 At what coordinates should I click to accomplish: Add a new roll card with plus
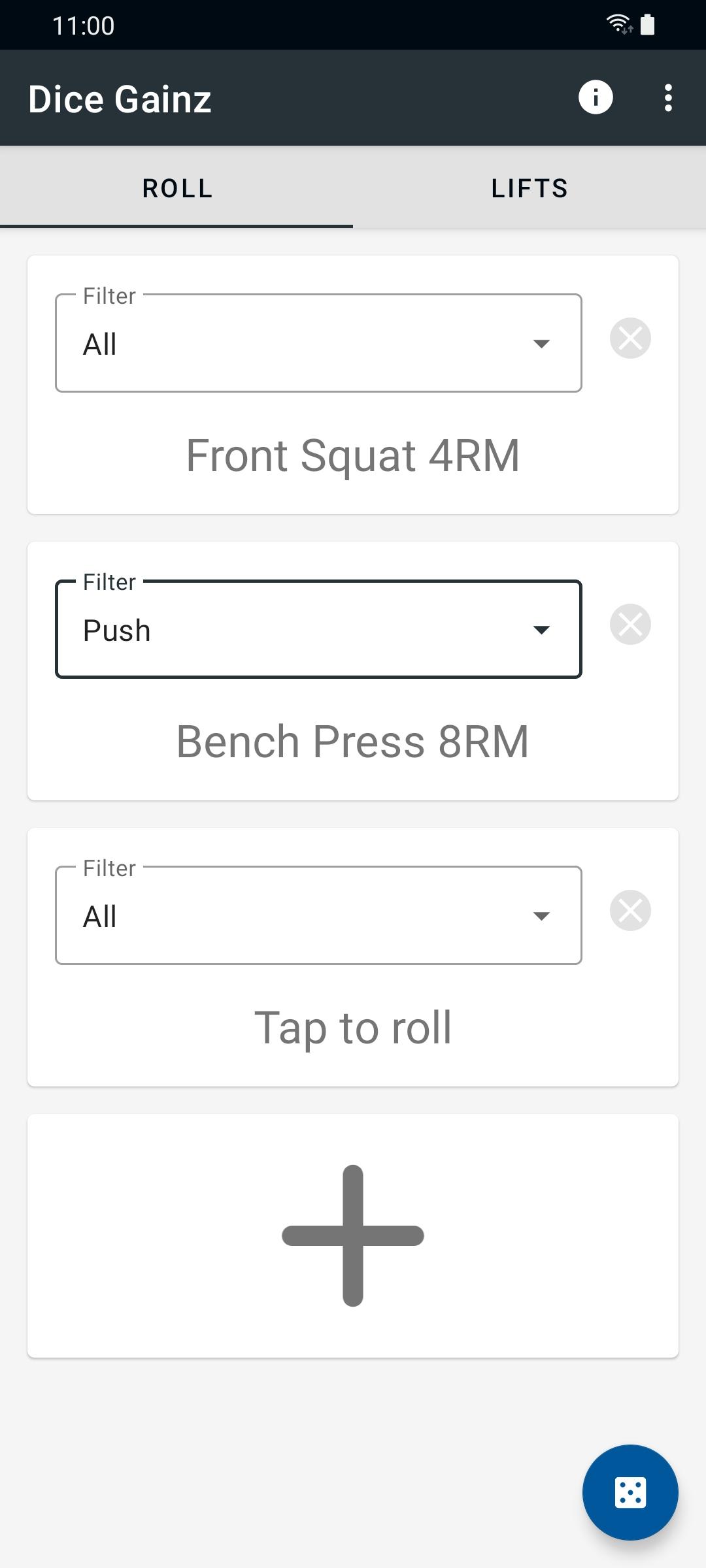[x=353, y=1235]
